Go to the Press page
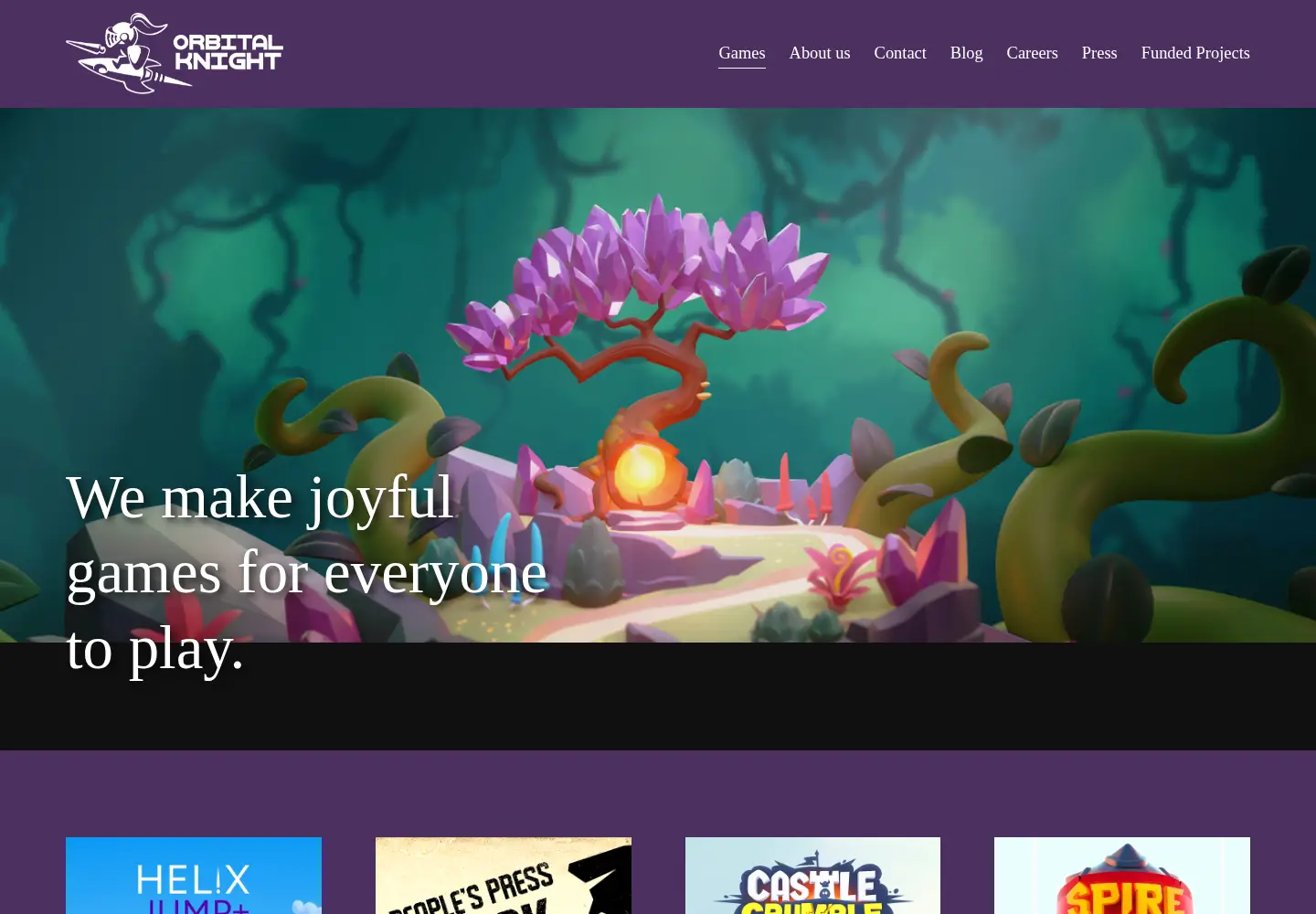The image size is (1316, 914). pyautogui.click(x=1099, y=53)
